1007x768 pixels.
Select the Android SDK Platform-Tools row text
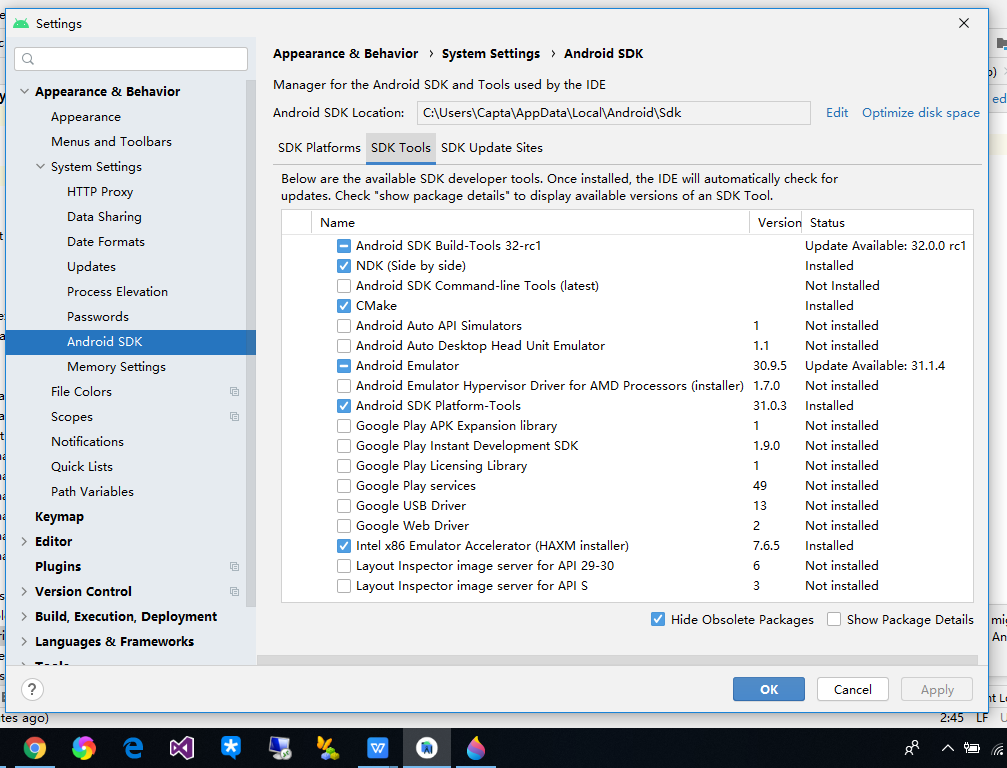[438, 406]
